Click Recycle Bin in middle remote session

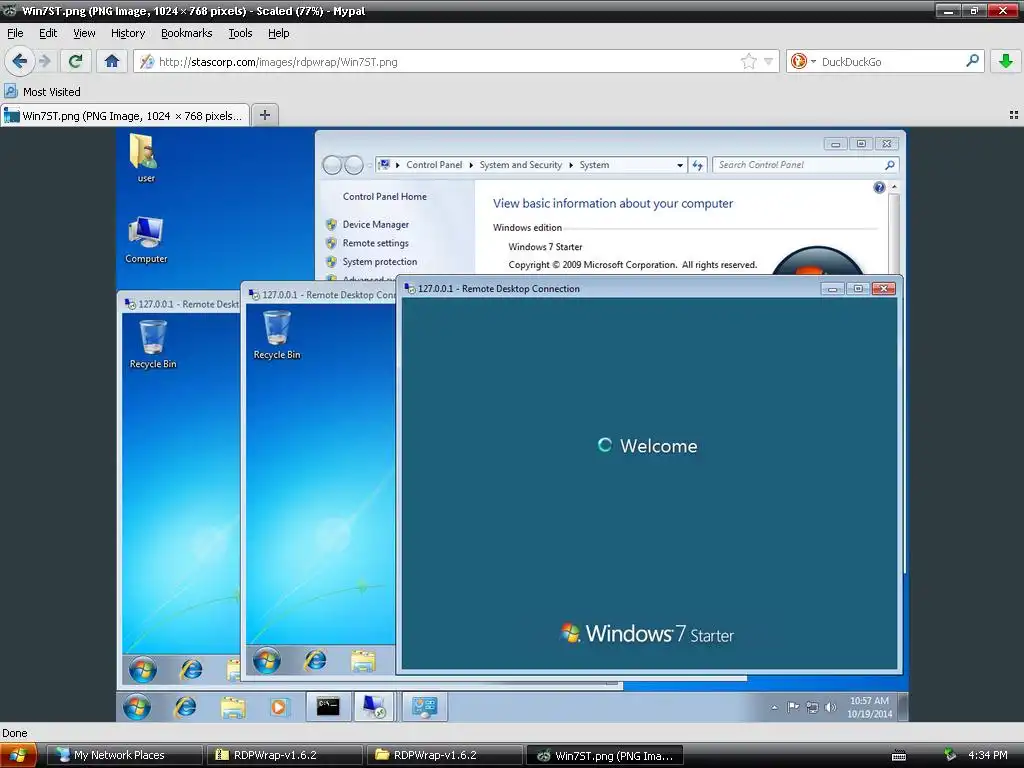pos(277,335)
